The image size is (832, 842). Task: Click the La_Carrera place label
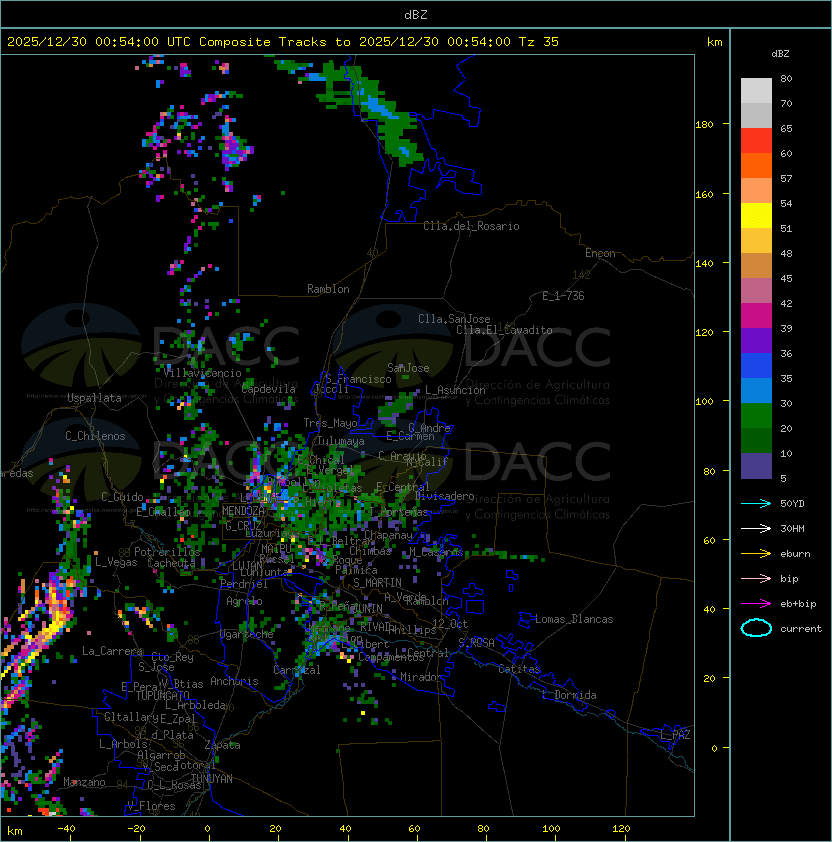[112, 651]
